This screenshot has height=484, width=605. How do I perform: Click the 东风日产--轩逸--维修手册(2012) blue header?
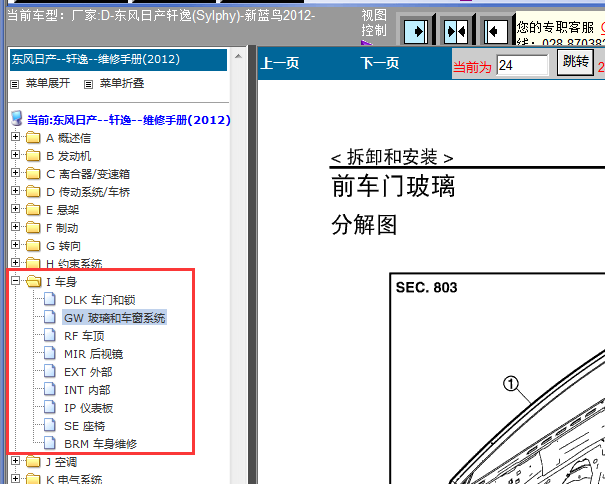point(118,59)
